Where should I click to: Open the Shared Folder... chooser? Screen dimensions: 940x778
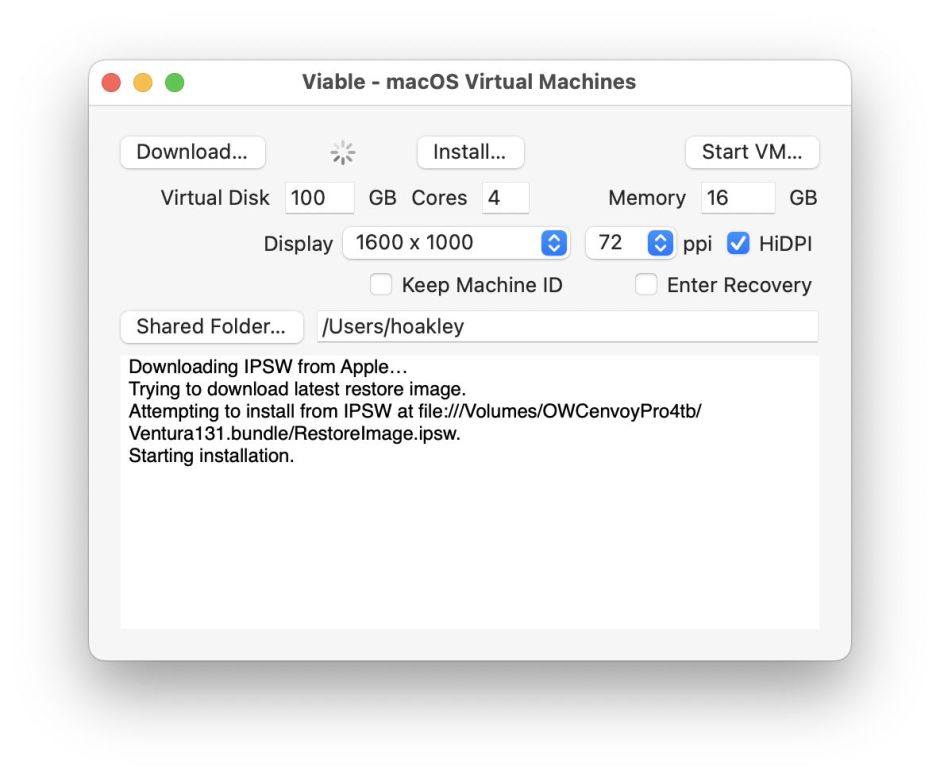coord(211,326)
